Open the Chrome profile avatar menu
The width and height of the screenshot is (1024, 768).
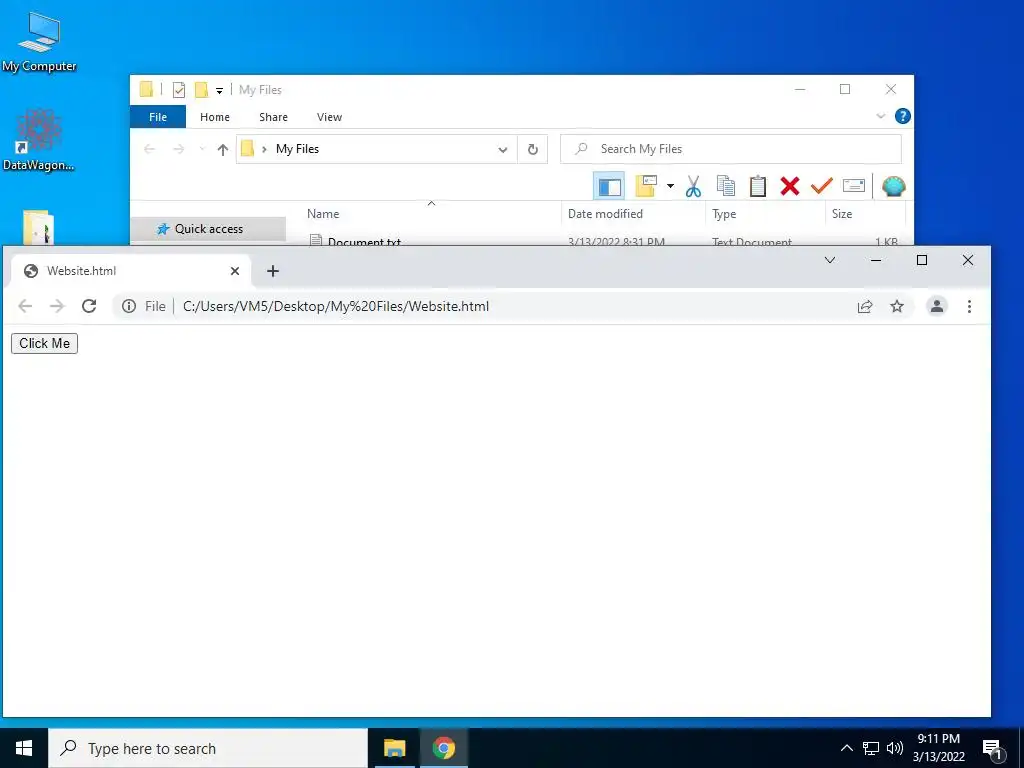pyautogui.click(x=936, y=306)
